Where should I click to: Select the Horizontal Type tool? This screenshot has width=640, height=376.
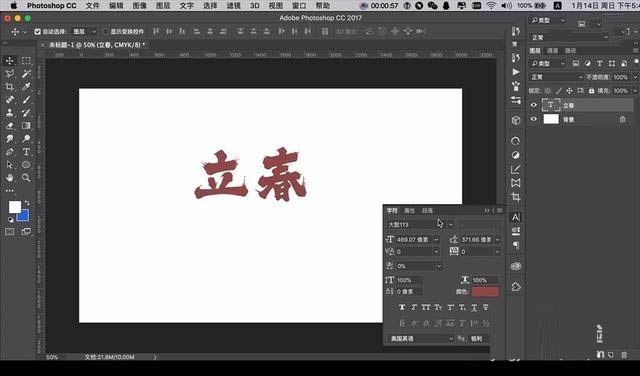(x=26, y=152)
